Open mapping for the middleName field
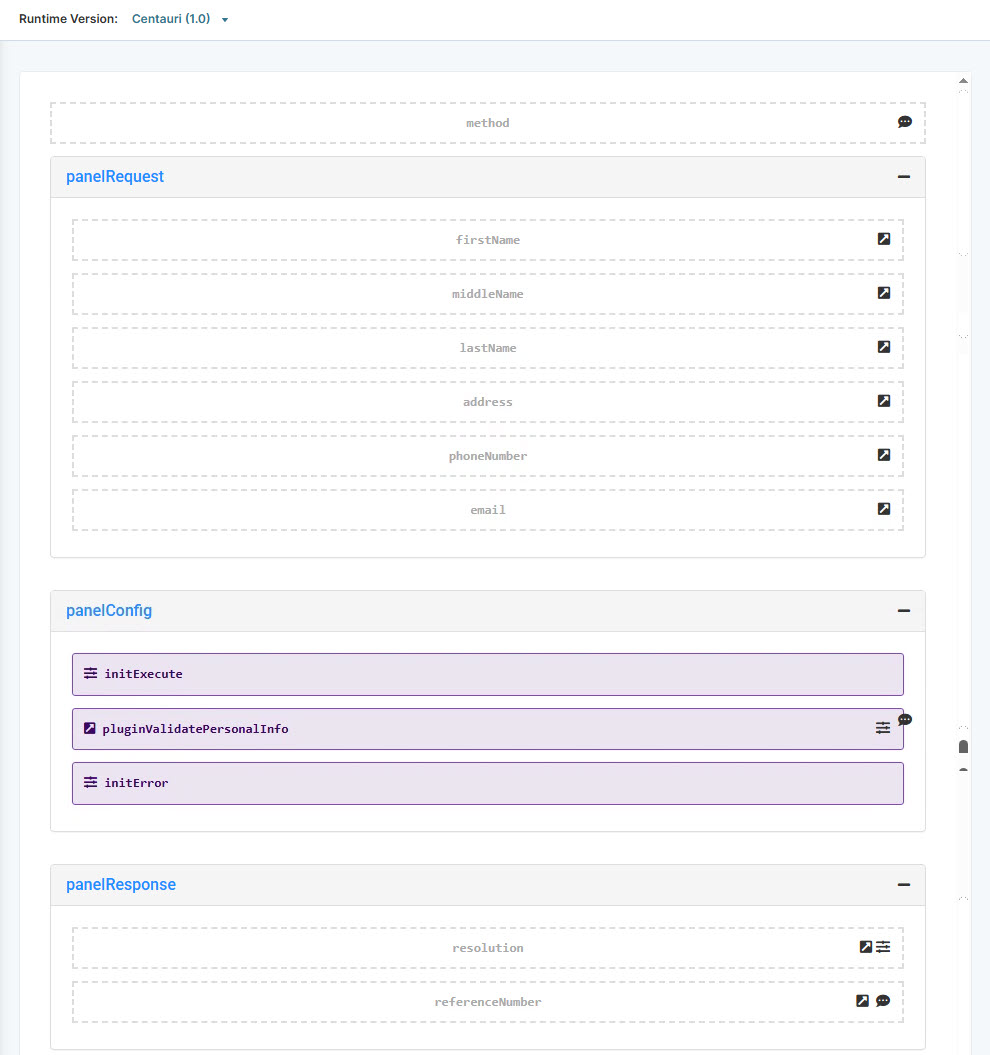 coord(883,293)
